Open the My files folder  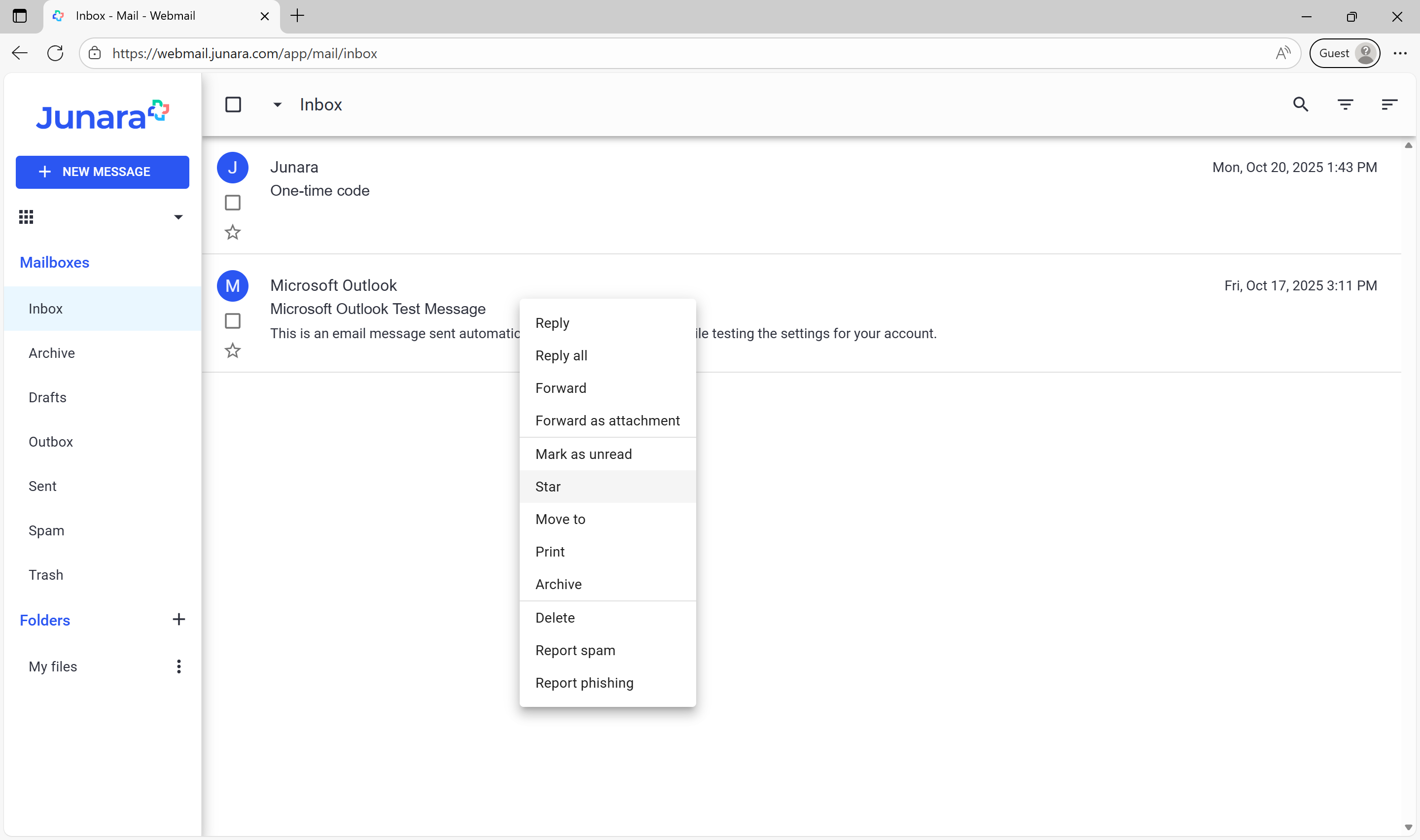tap(53, 666)
